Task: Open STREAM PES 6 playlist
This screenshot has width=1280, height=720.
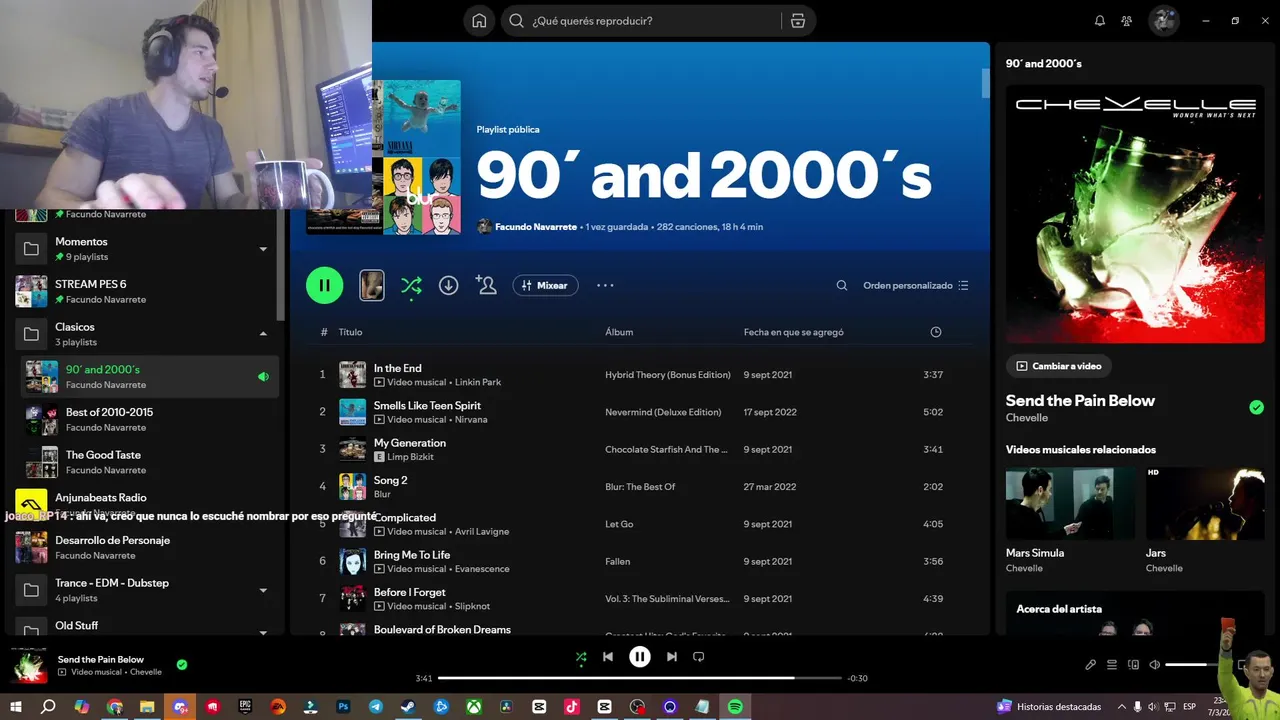Action: click(x=145, y=291)
